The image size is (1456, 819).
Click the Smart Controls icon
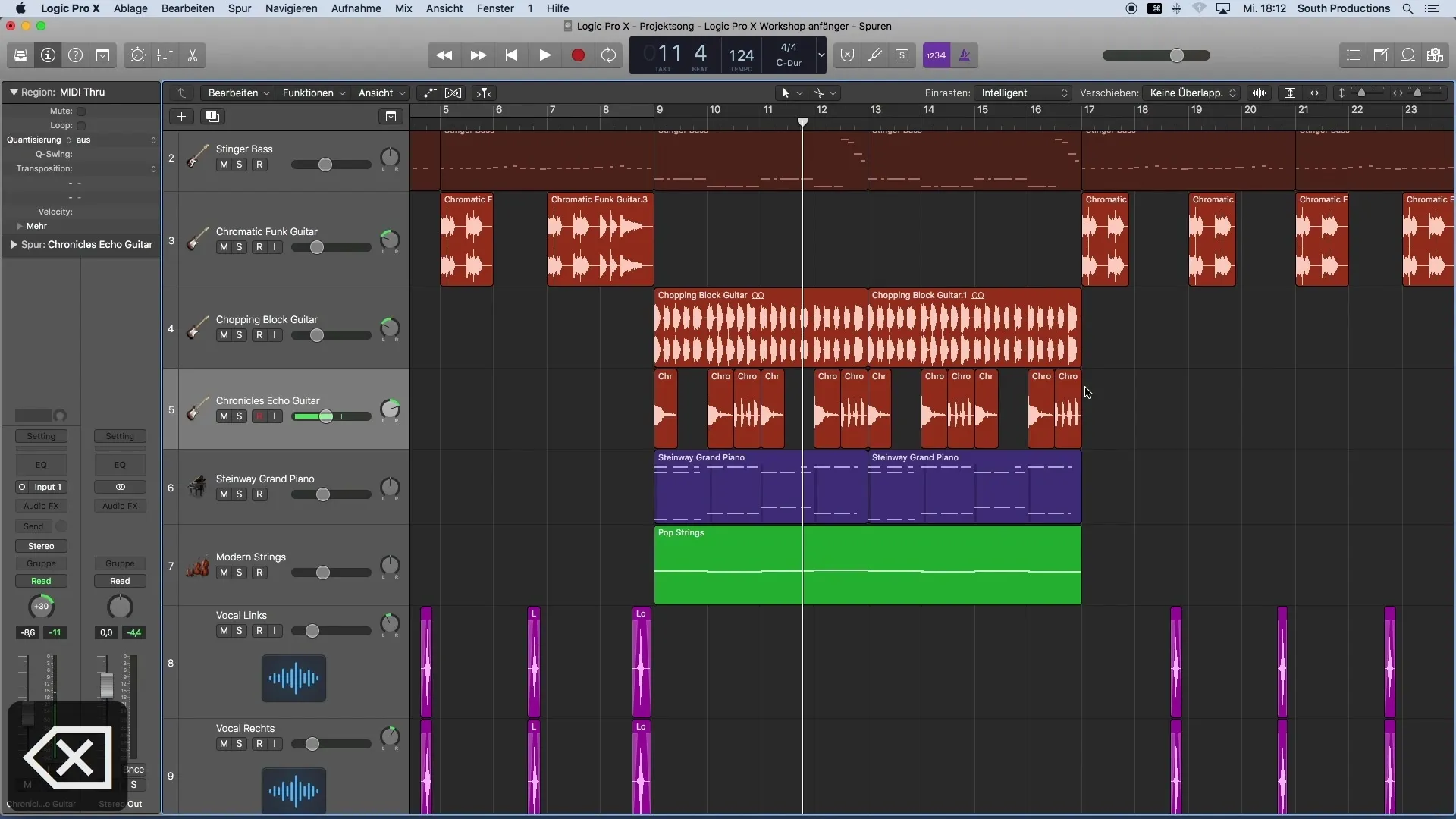pyautogui.click(x=137, y=55)
